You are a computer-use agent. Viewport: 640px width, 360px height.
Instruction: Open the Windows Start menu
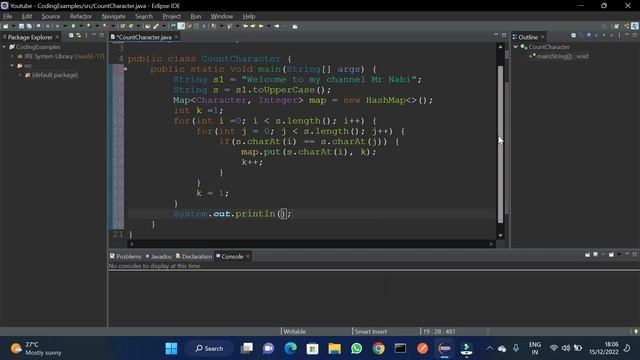[171, 348]
